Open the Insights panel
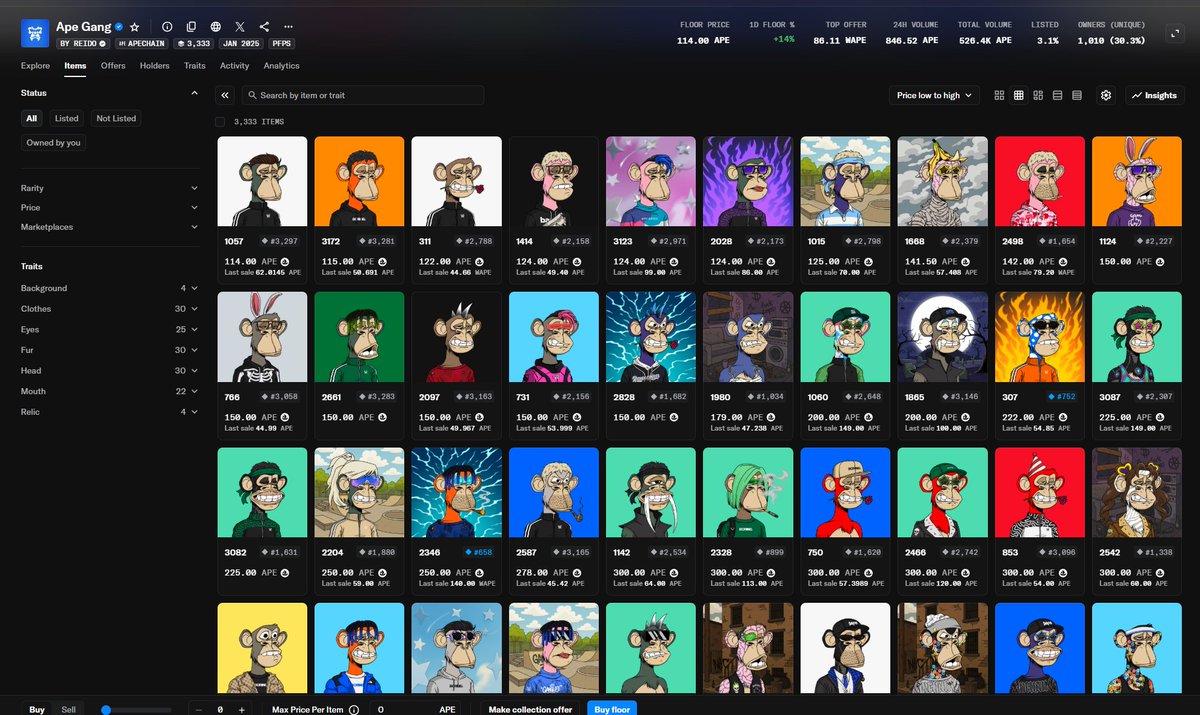The image size is (1200, 715). pyautogui.click(x=1154, y=95)
